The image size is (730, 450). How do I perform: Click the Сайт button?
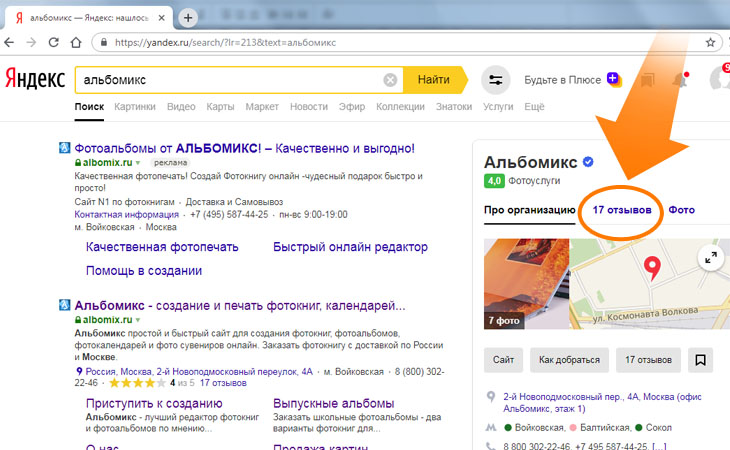(503, 360)
